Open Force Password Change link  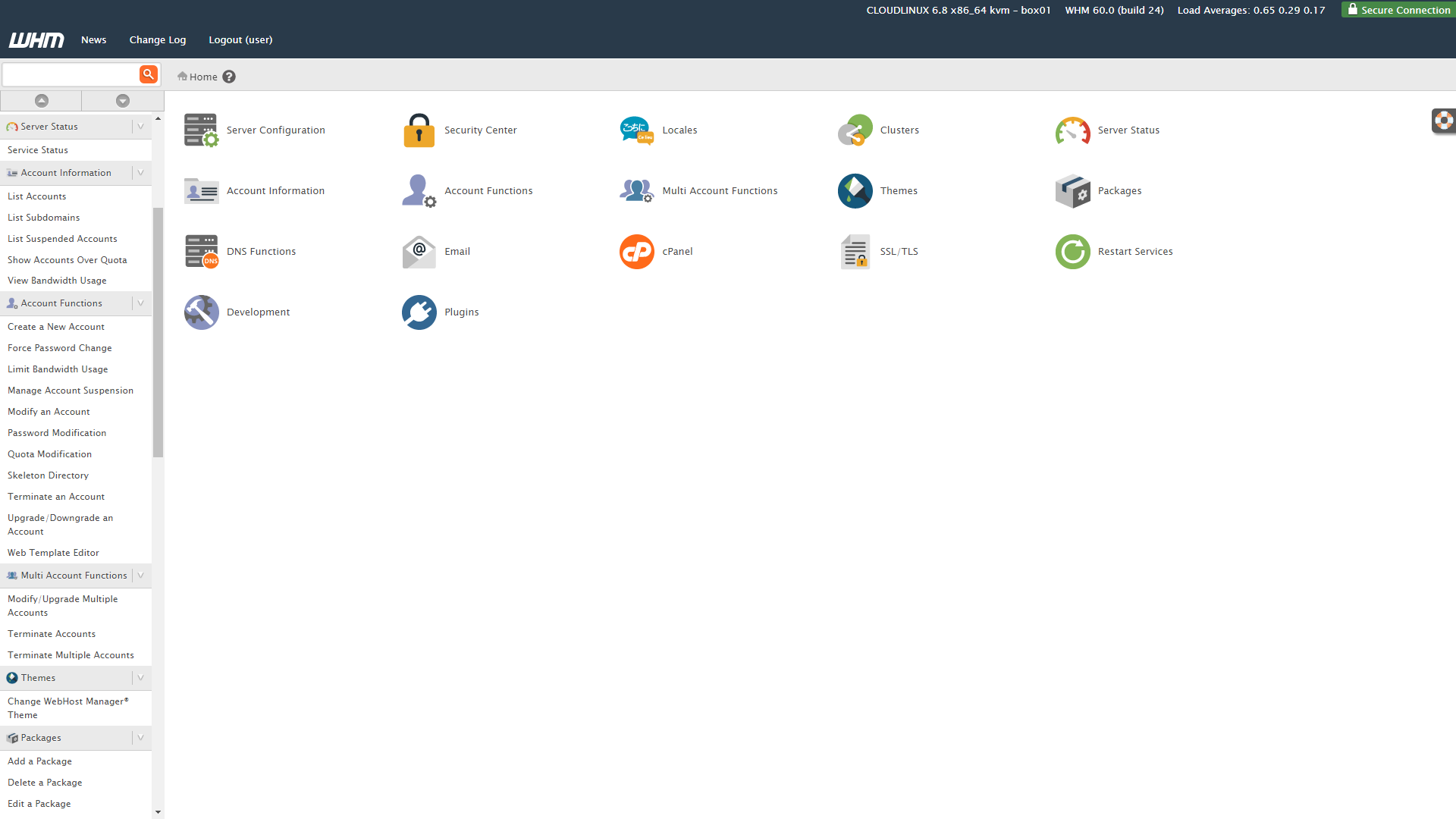tap(60, 348)
